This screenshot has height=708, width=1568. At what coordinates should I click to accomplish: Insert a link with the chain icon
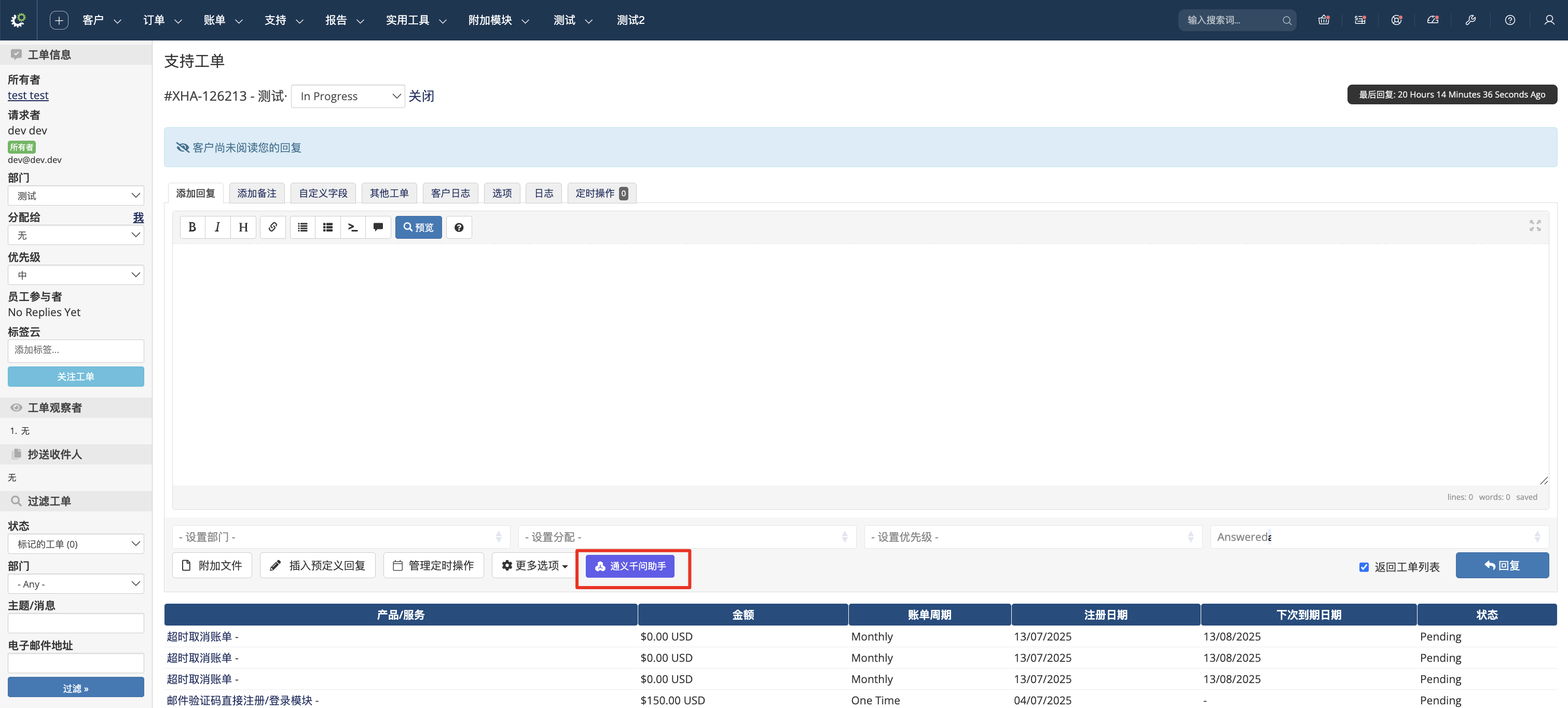coord(273,227)
